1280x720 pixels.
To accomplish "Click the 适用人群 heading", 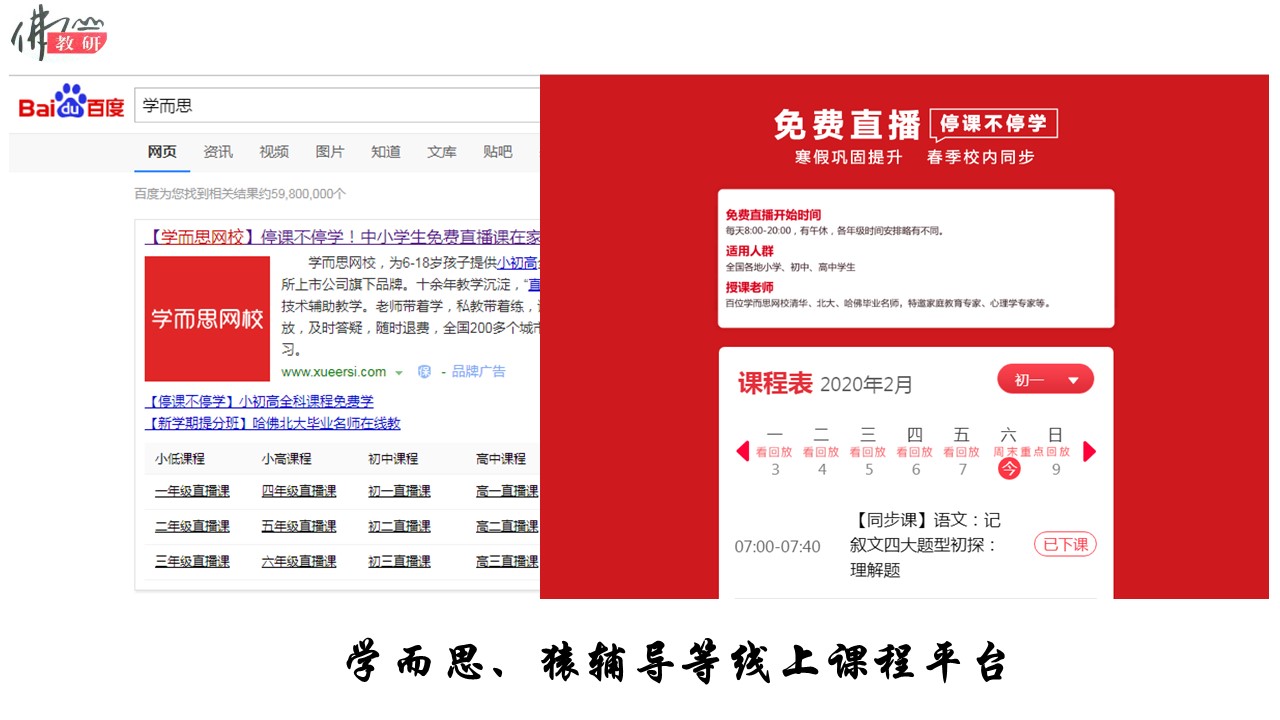I will pos(750,251).
